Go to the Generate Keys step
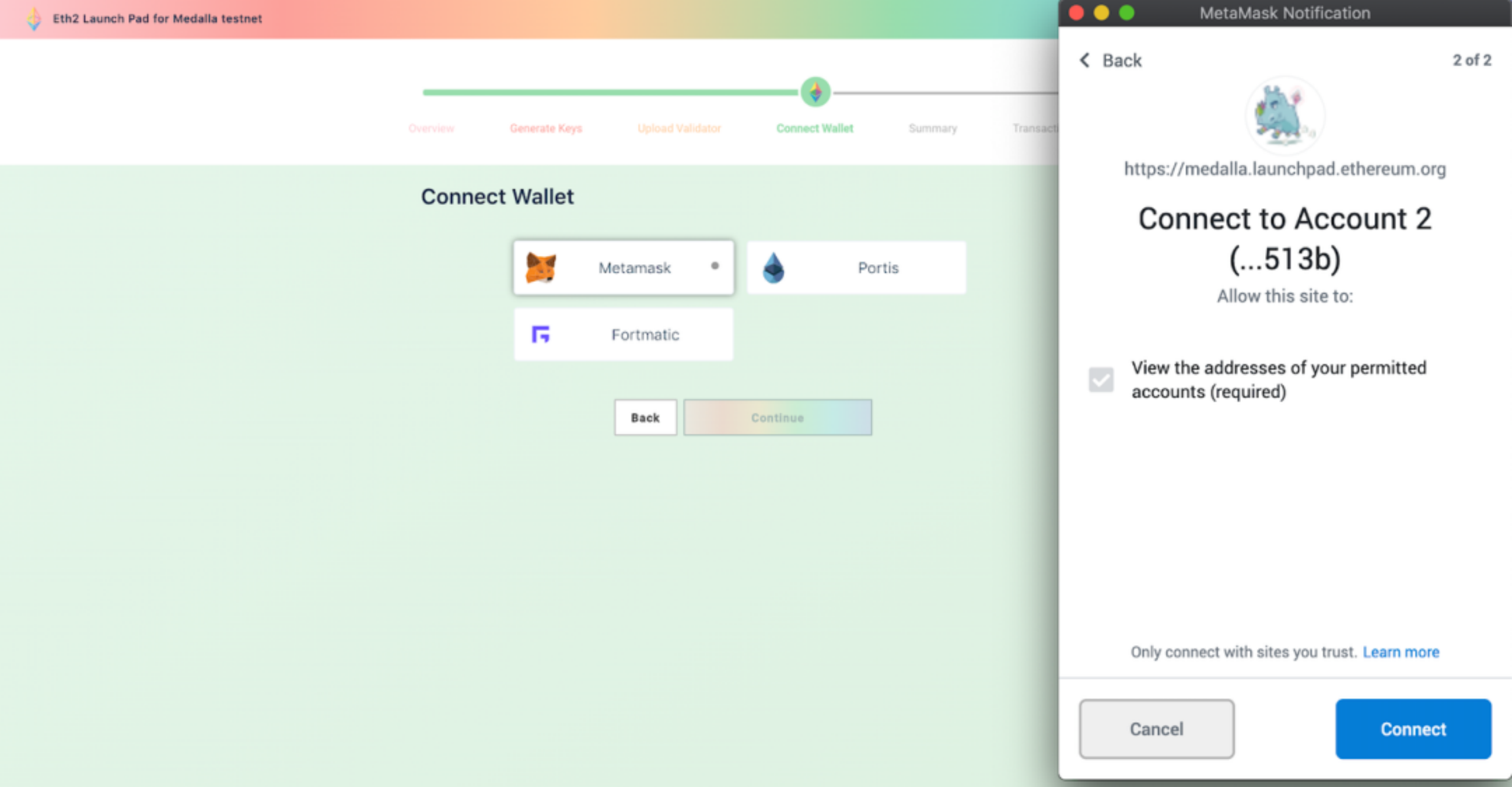Image resolution: width=1512 pixels, height=787 pixels. point(546,128)
